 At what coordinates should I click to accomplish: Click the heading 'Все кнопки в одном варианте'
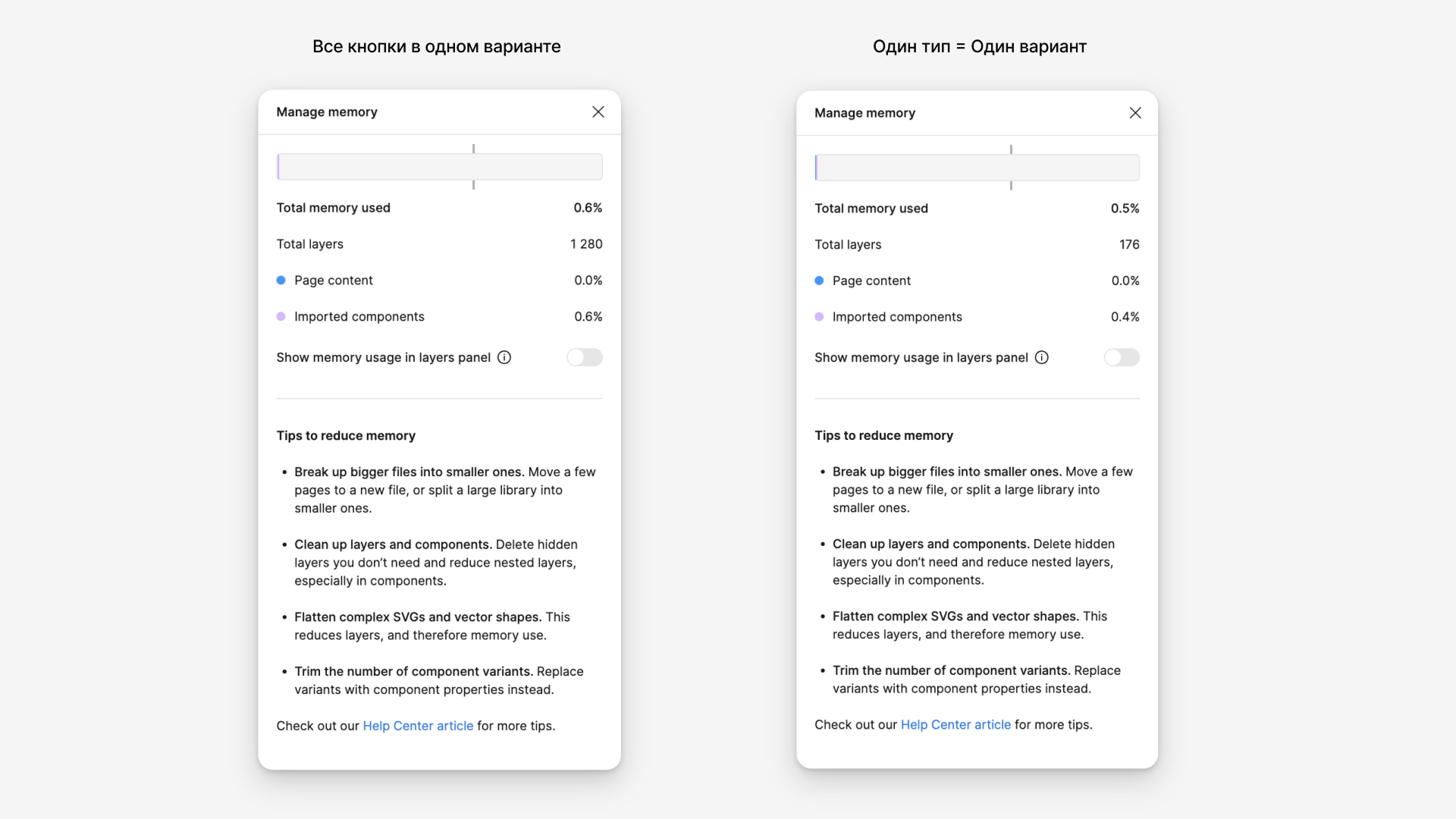(x=437, y=46)
